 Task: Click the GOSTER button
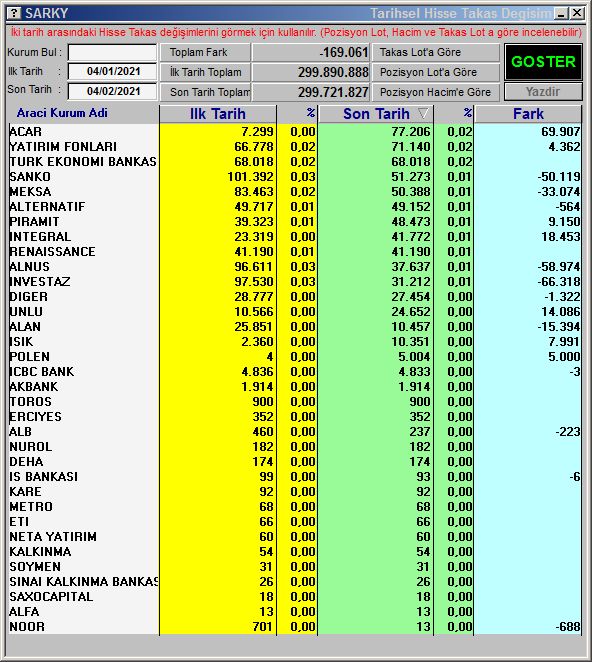pos(543,62)
